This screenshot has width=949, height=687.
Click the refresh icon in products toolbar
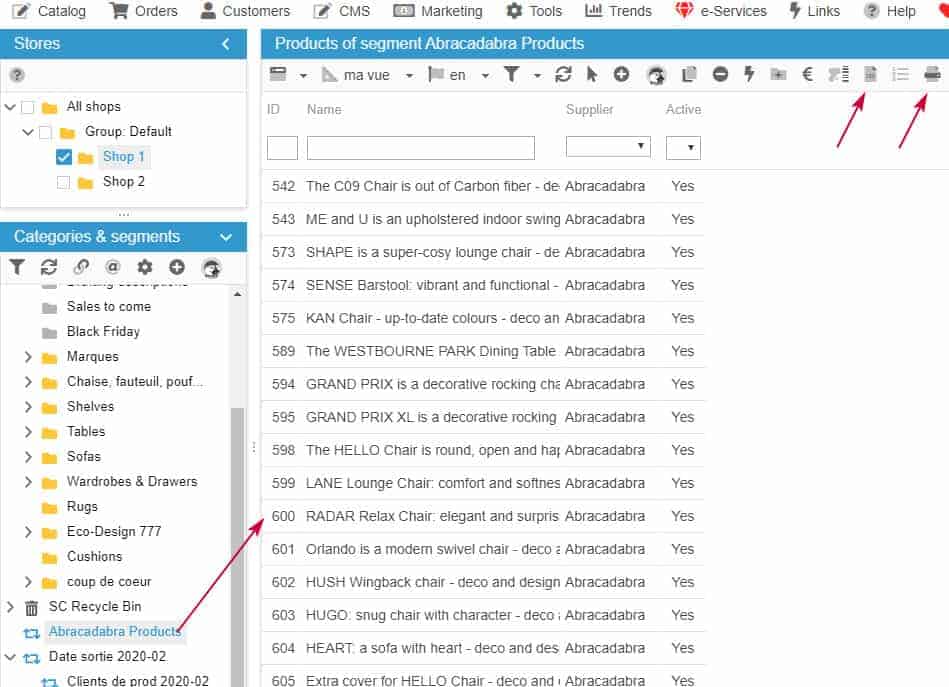[564, 74]
